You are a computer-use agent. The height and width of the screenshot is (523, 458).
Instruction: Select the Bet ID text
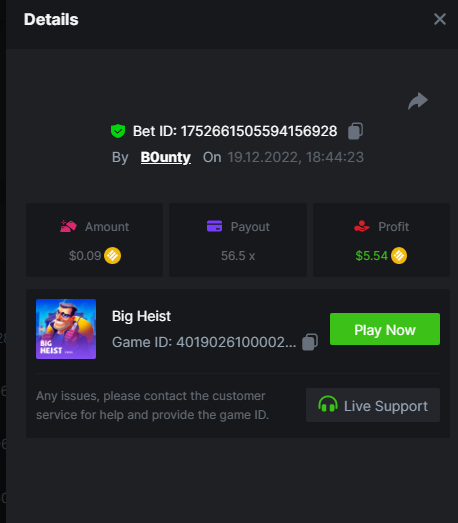[235, 131]
